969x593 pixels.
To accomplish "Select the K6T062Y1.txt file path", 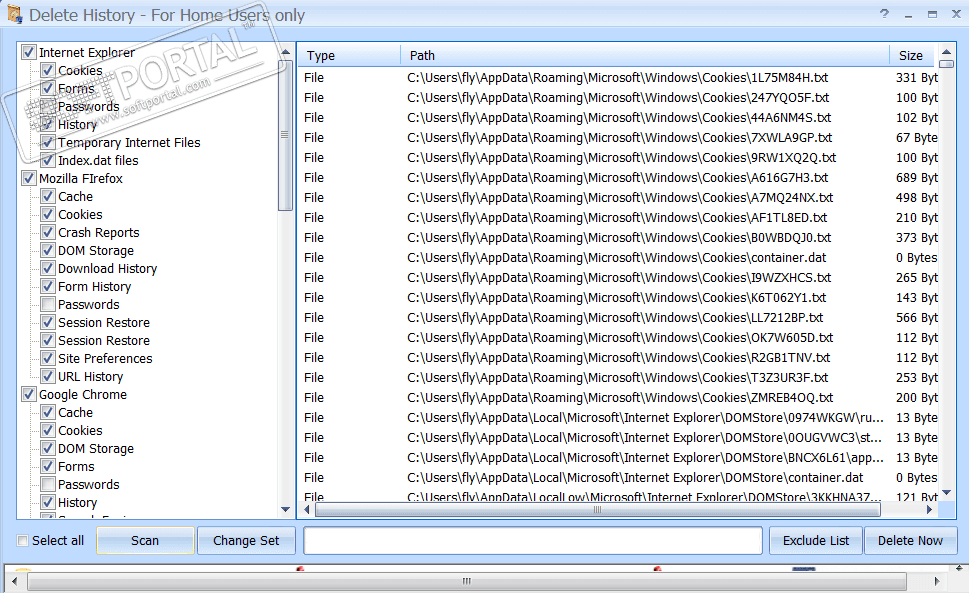I will (x=616, y=297).
